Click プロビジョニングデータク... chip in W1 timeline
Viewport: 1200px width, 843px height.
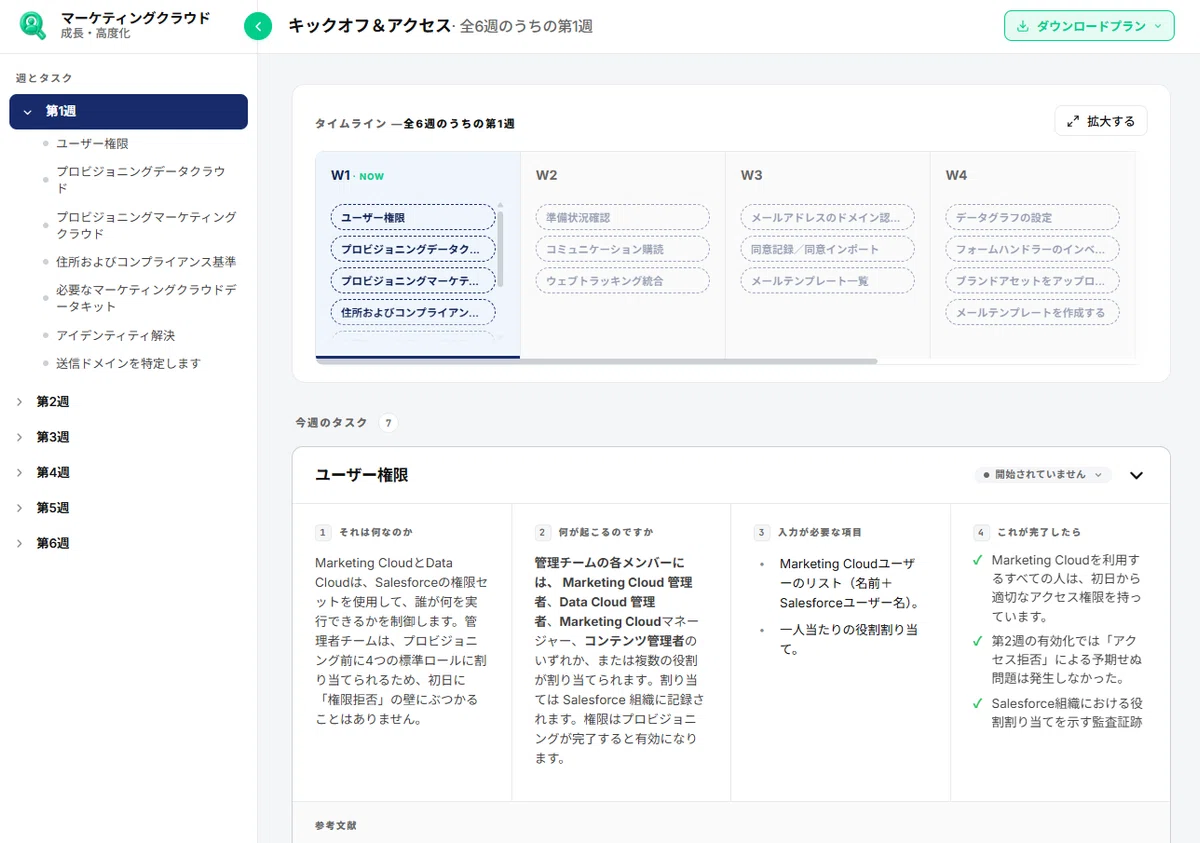coord(413,249)
